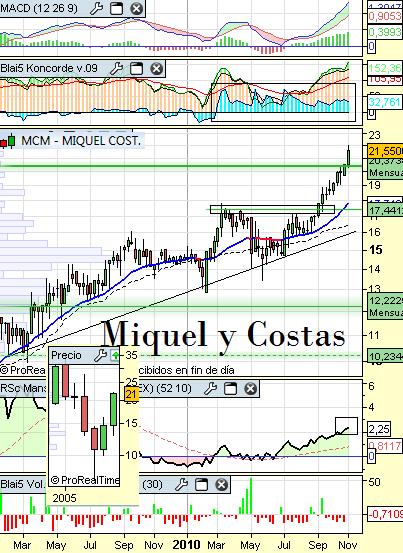Close the MACD indicator panel

tap(136, 8)
